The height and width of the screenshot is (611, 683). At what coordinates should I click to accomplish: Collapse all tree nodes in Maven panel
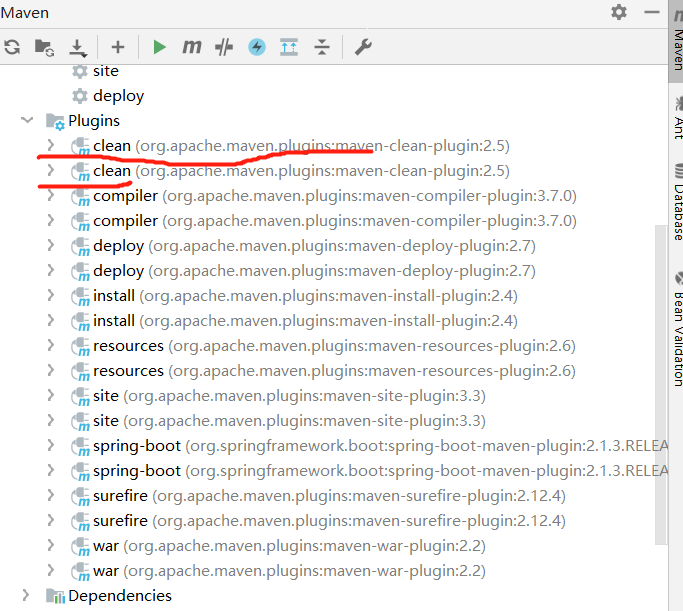322,47
